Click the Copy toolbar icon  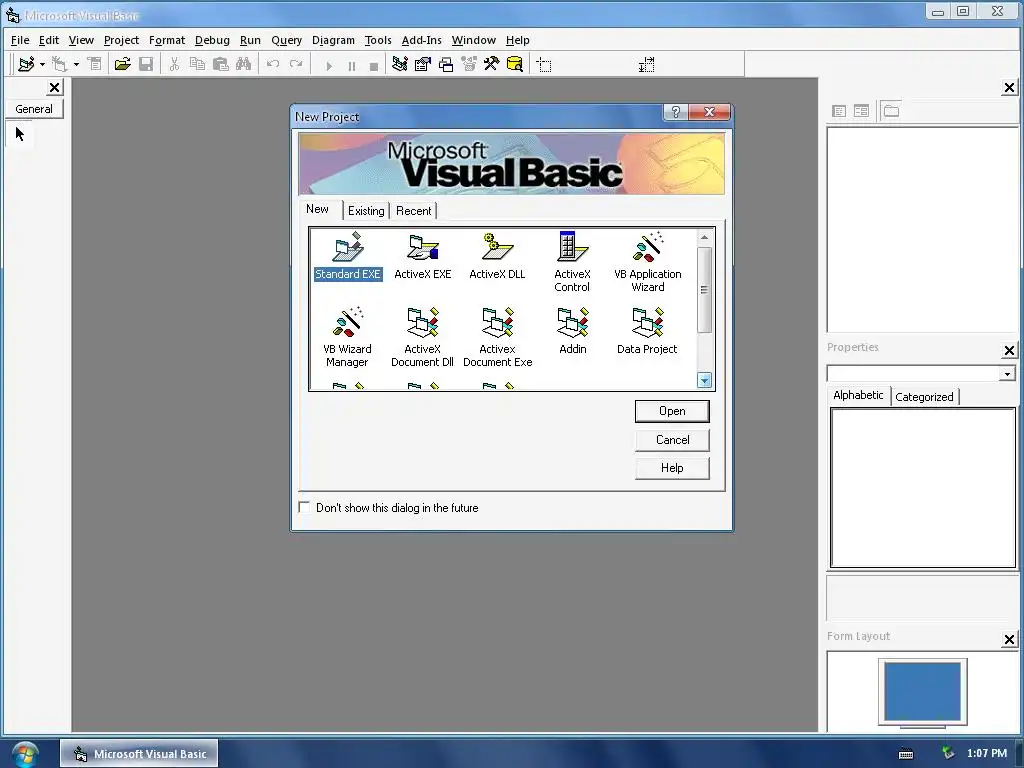point(197,64)
